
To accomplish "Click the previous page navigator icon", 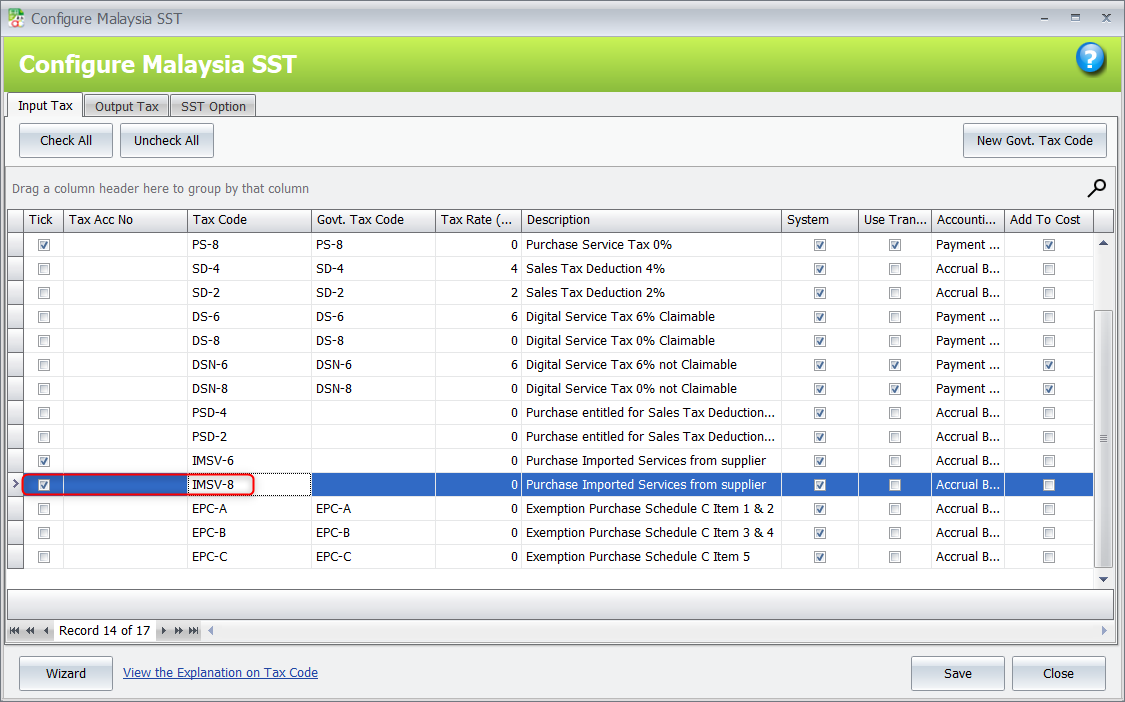I will (x=30, y=631).
